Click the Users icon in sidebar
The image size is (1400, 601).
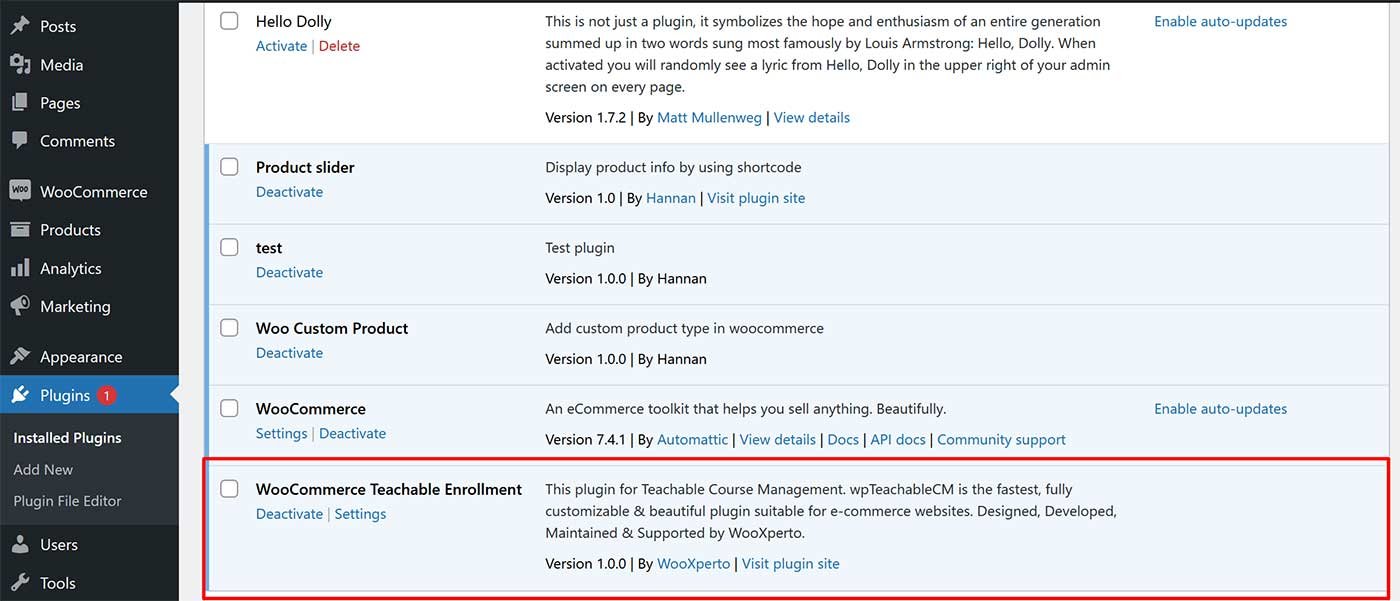pyautogui.click(x=20, y=545)
